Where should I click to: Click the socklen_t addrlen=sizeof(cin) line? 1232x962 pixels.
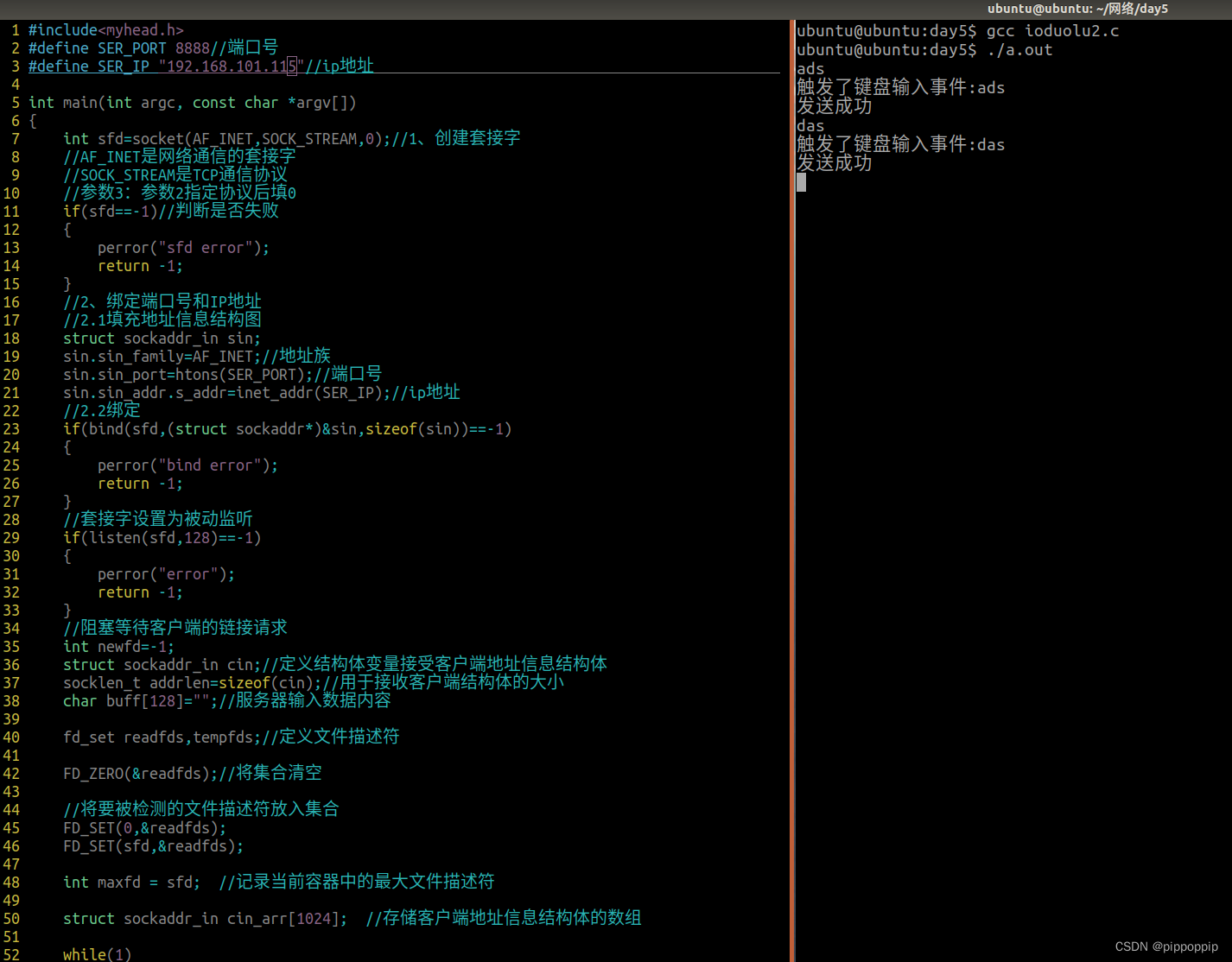[x=313, y=683]
